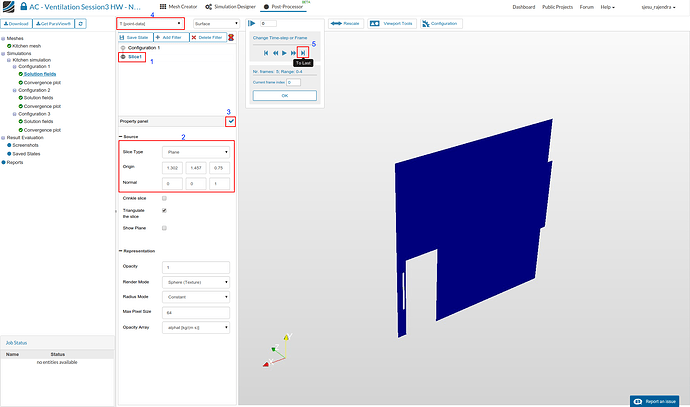
Task: Open the Simulation Designer tab
Action: pos(230,7)
